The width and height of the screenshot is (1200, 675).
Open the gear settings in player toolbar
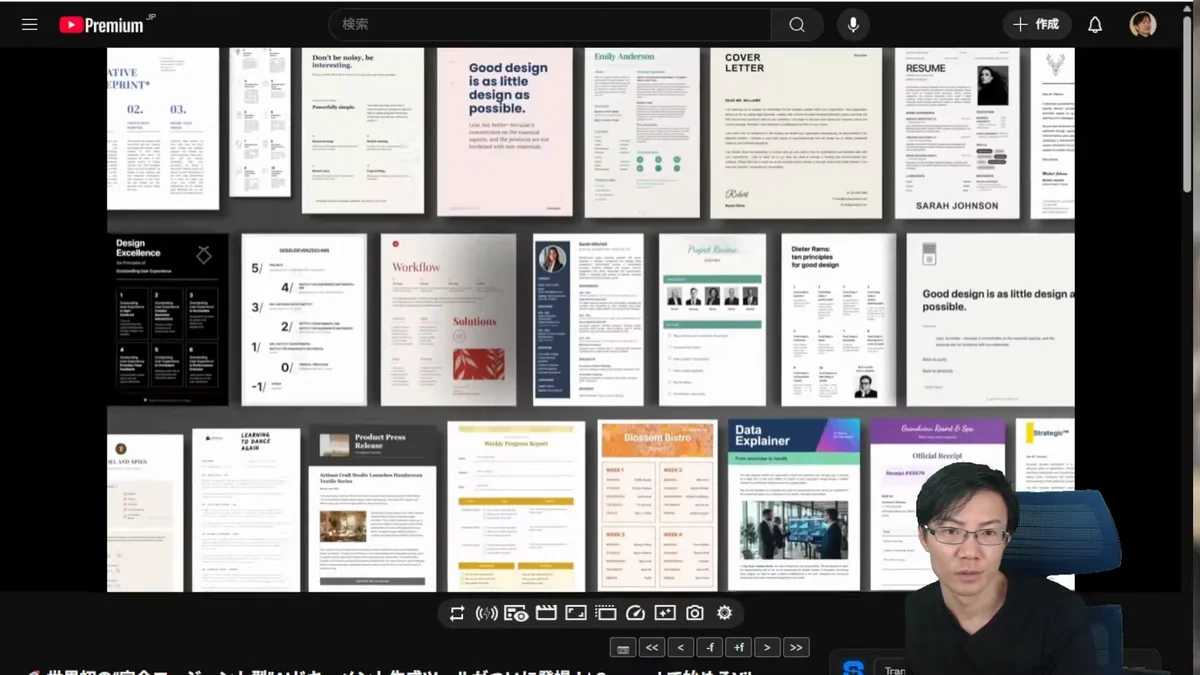pyautogui.click(x=724, y=613)
